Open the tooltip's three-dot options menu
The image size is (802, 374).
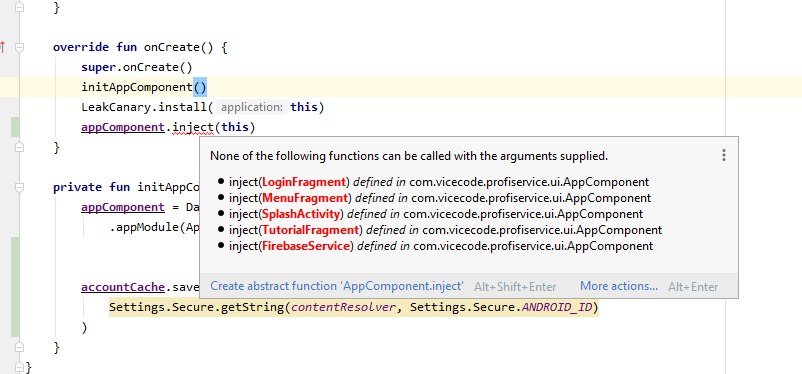723,156
